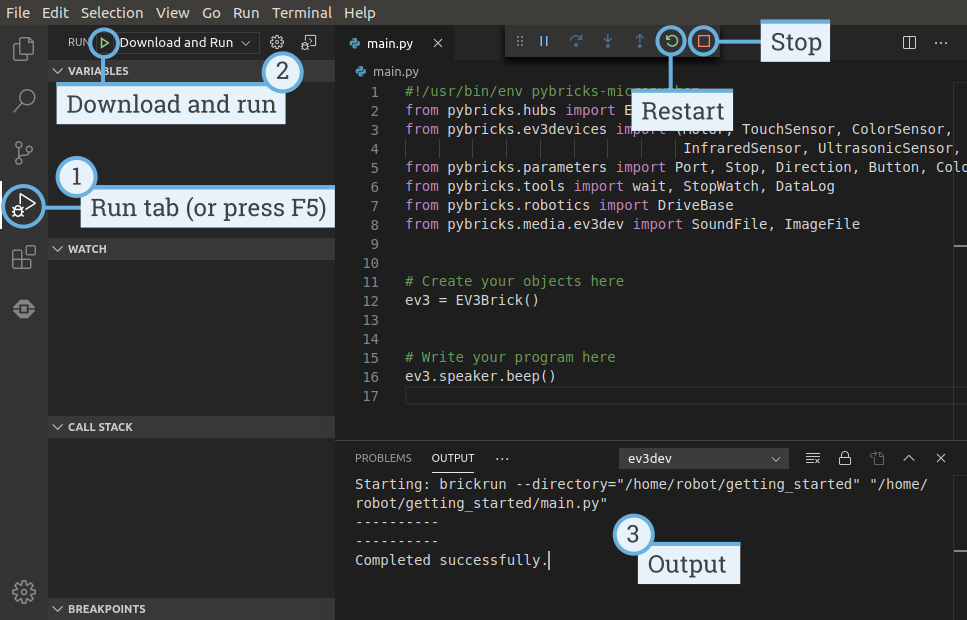Open the ev3dev device browser icon
967x620 pixels.
coord(24,310)
